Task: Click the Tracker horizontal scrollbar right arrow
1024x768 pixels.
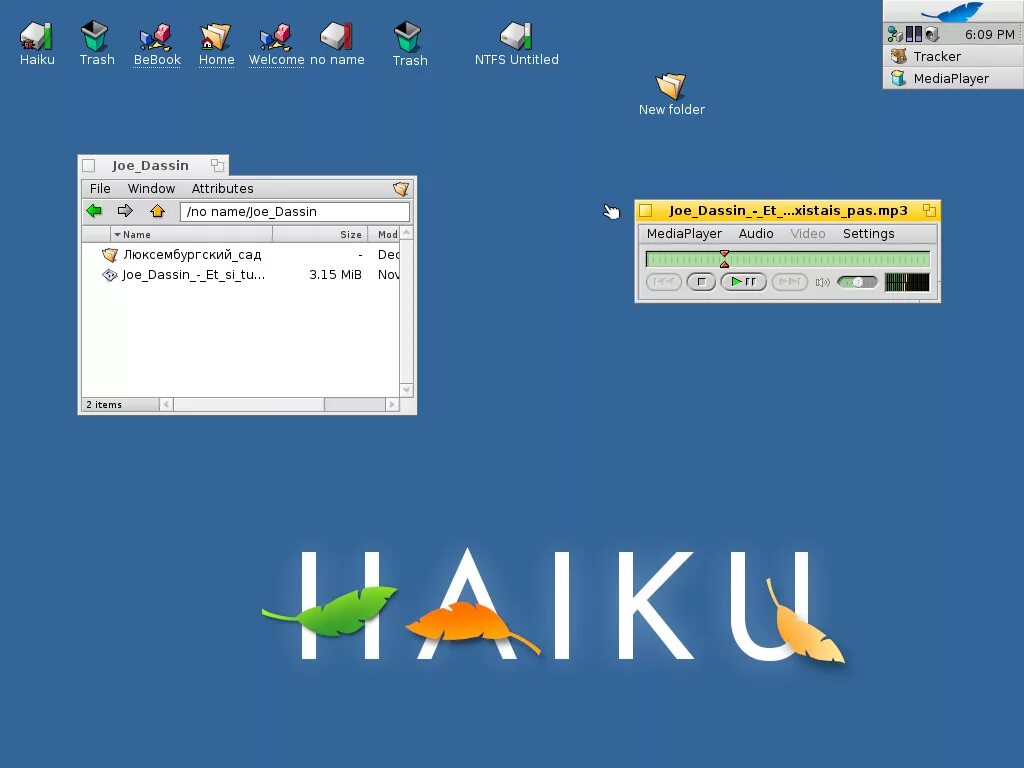Action: pos(392,405)
